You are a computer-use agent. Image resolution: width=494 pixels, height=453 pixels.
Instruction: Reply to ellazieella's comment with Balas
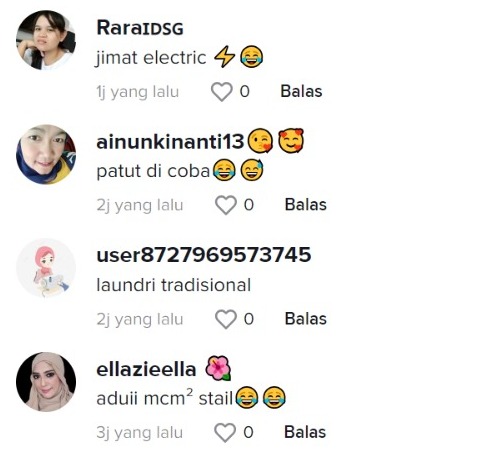click(305, 432)
